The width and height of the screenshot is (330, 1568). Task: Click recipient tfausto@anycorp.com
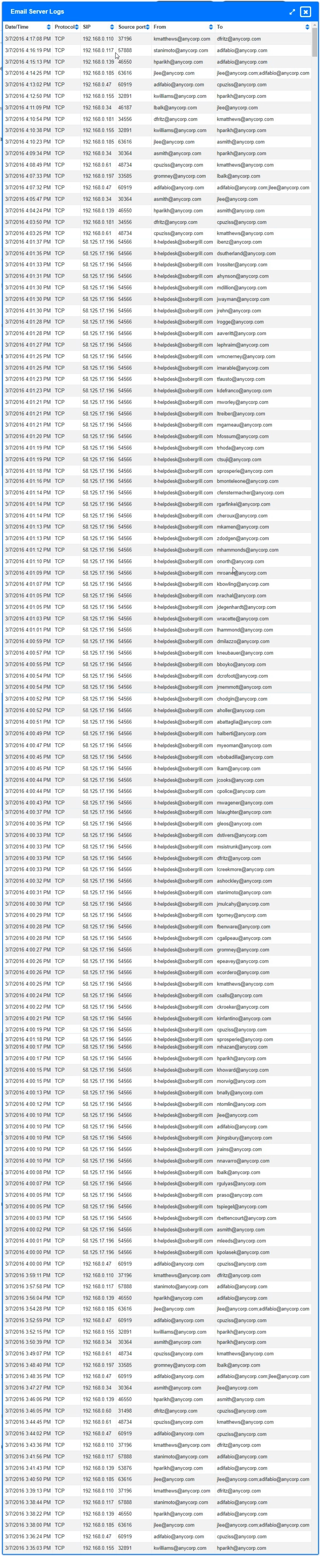[x=241, y=379]
